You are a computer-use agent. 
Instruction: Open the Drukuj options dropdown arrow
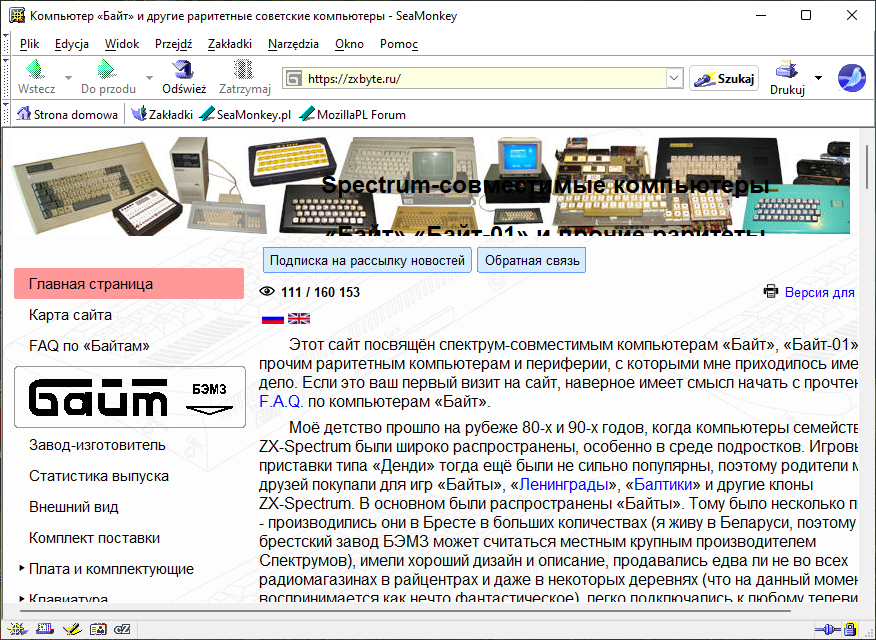click(818, 78)
